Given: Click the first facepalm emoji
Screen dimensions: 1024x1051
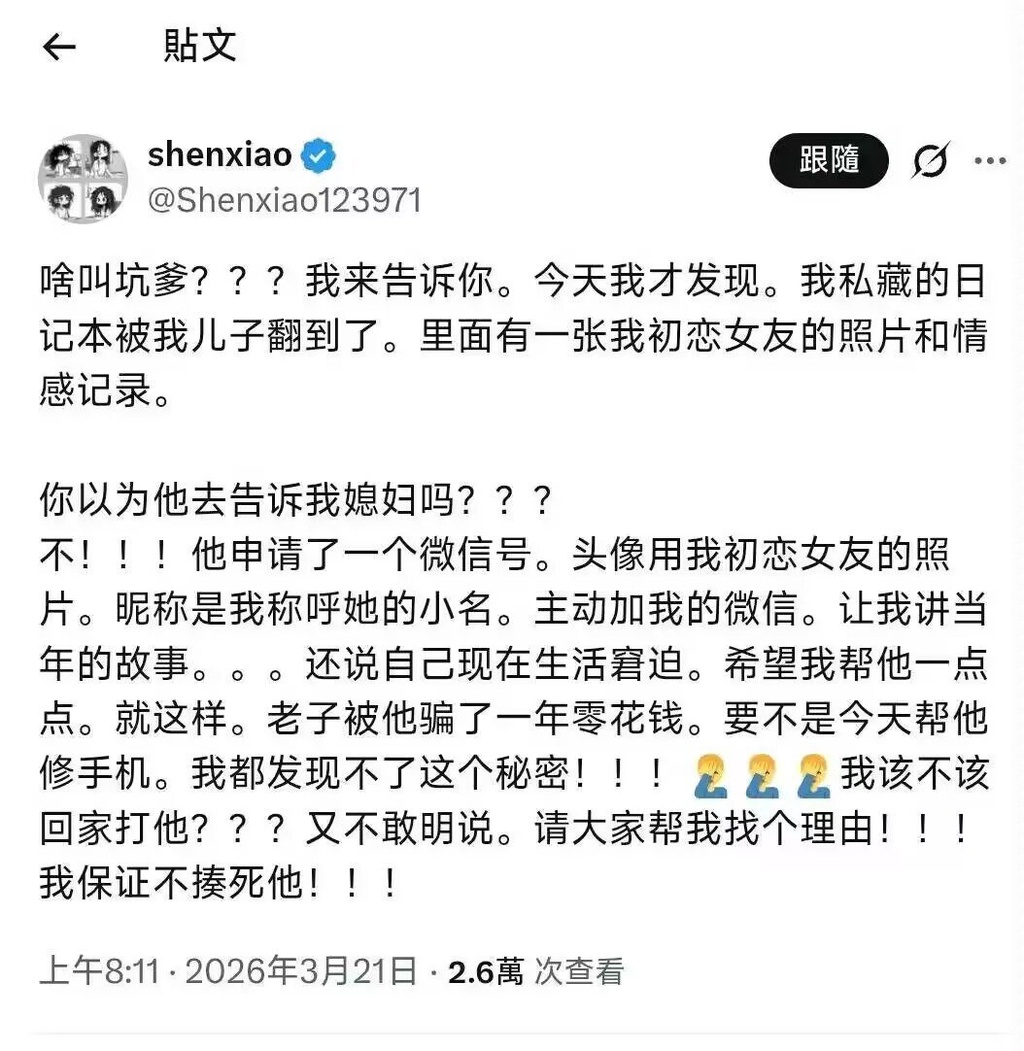Looking at the screenshot, I should coord(710,776).
